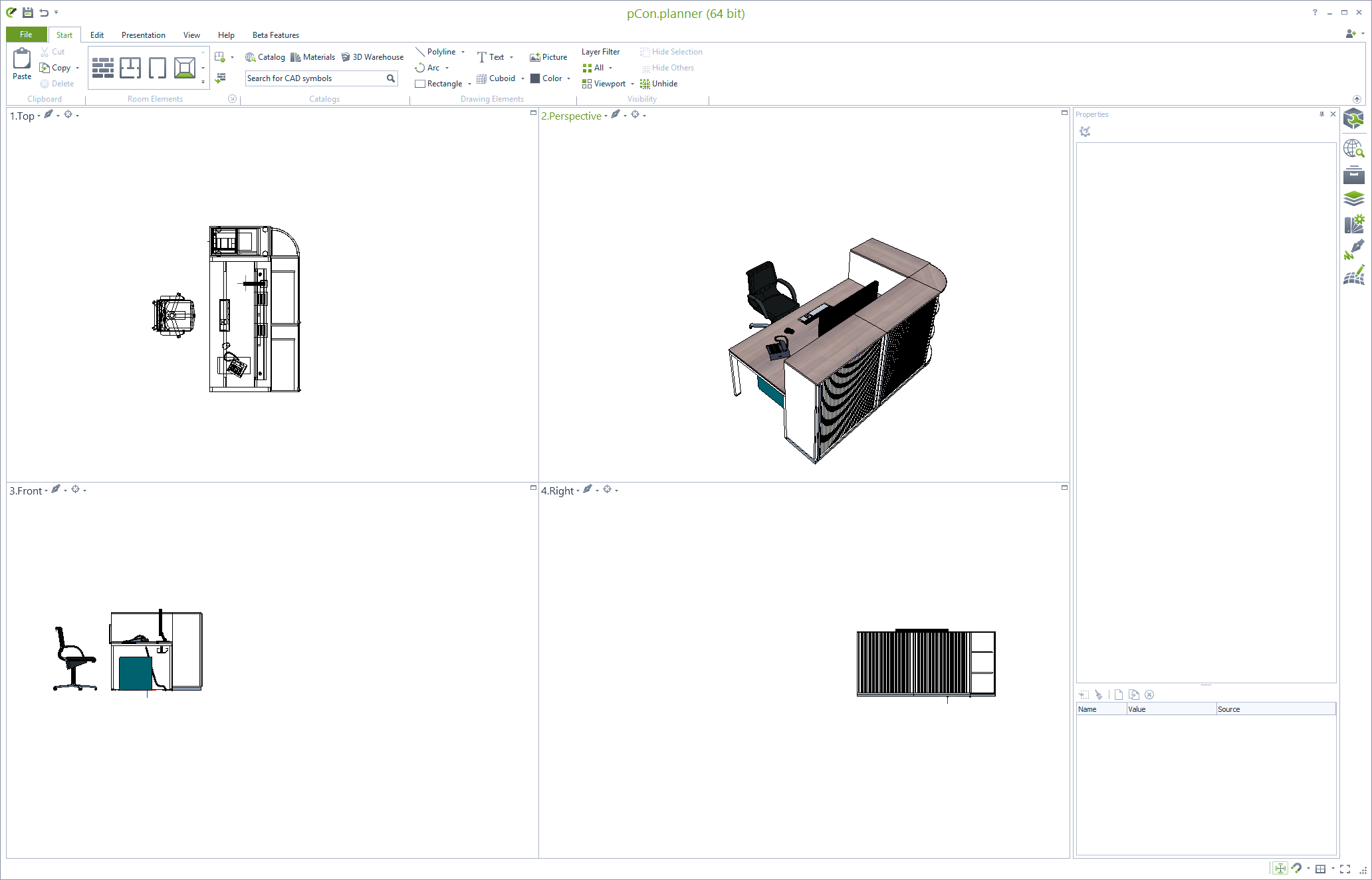Image resolution: width=1372 pixels, height=880 pixels.
Task: Insert a Picture drawing element
Action: click(548, 57)
